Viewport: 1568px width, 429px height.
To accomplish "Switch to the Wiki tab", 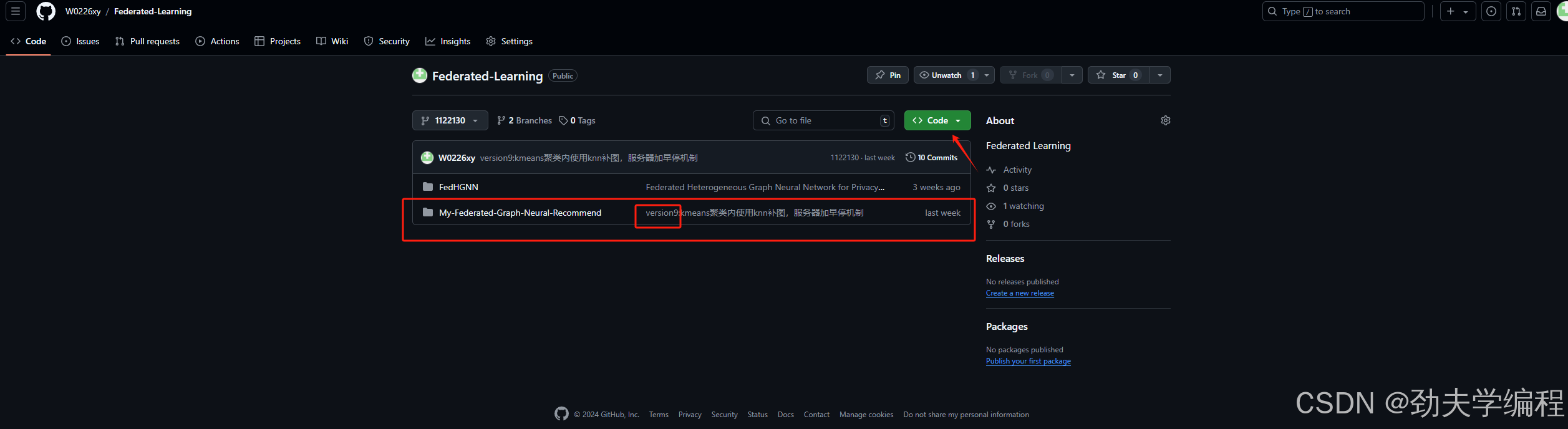I will (x=332, y=41).
